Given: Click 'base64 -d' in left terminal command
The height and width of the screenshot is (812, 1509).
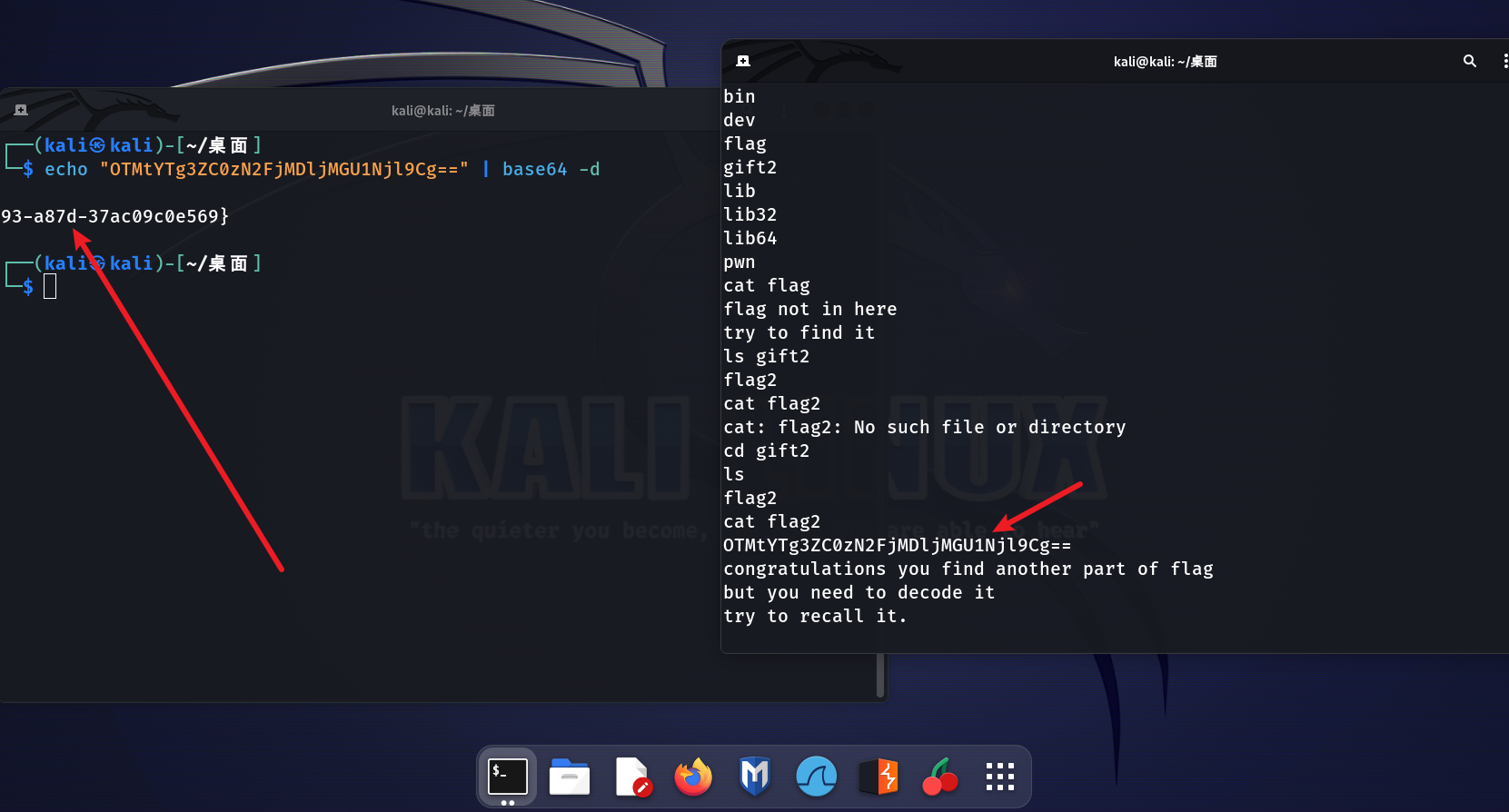Looking at the screenshot, I should pyautogui.click(x=551, y=169).
